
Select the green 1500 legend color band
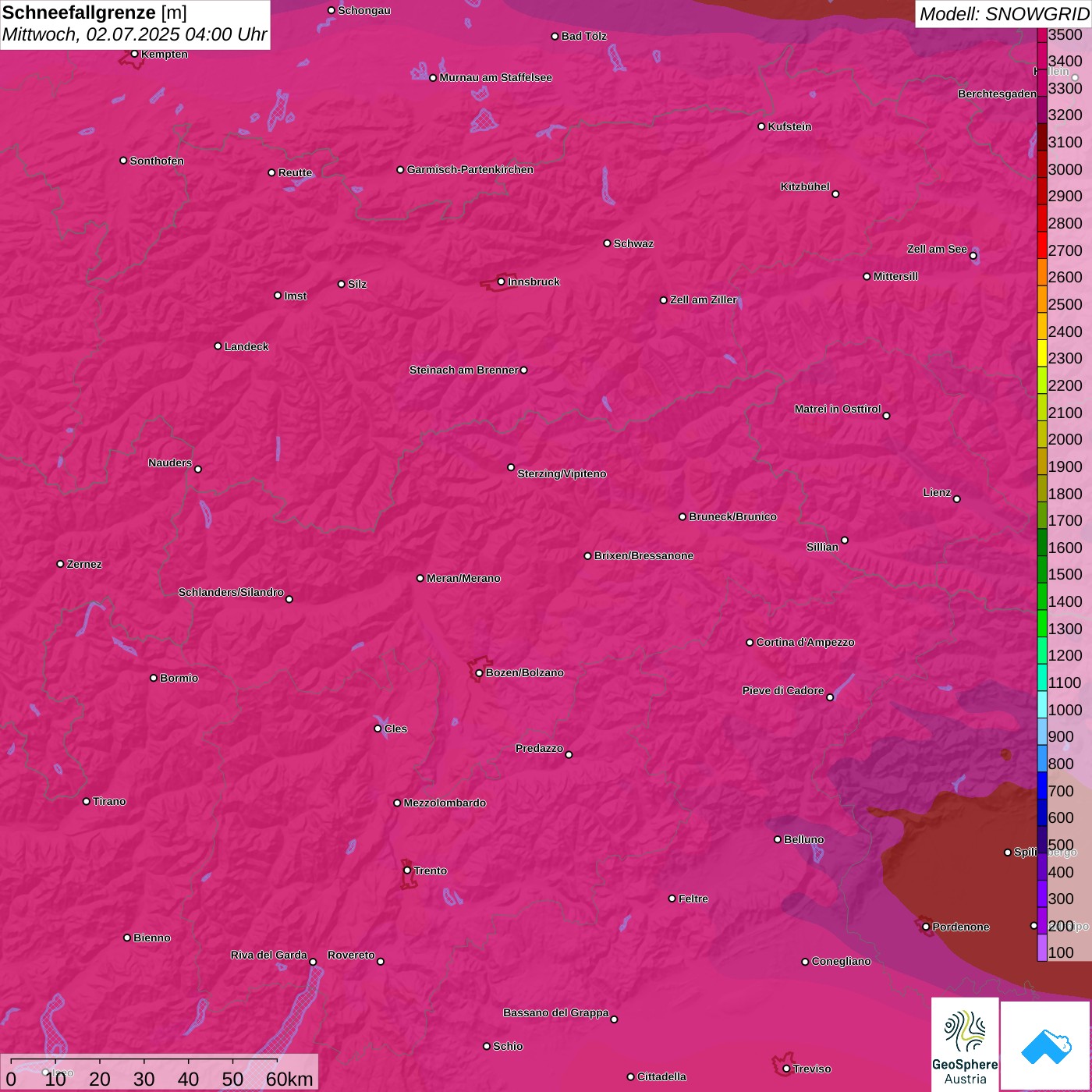tap(1042, 569)
